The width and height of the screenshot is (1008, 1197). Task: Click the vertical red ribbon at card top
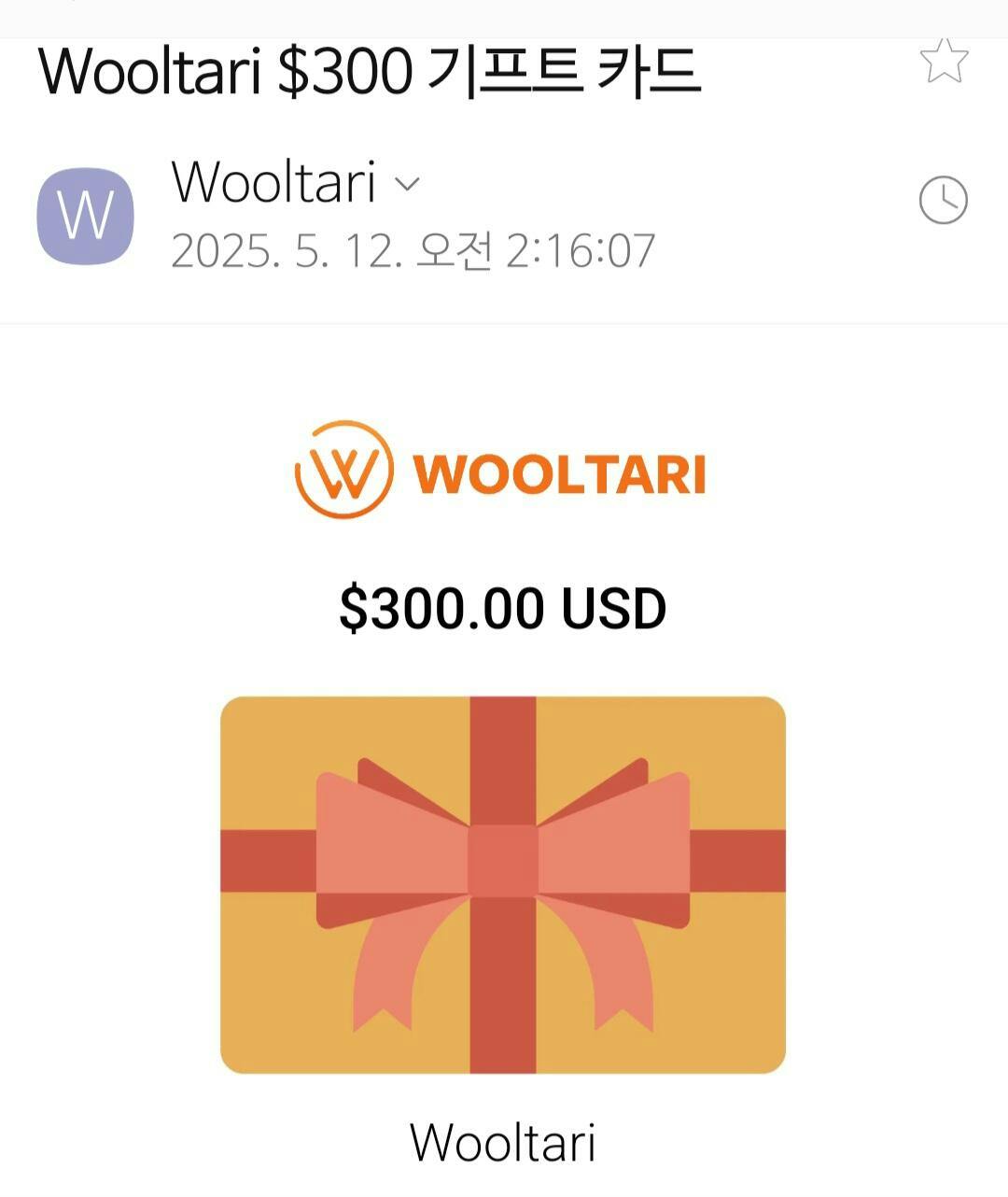pyautogui.click(x=503, y=761)
